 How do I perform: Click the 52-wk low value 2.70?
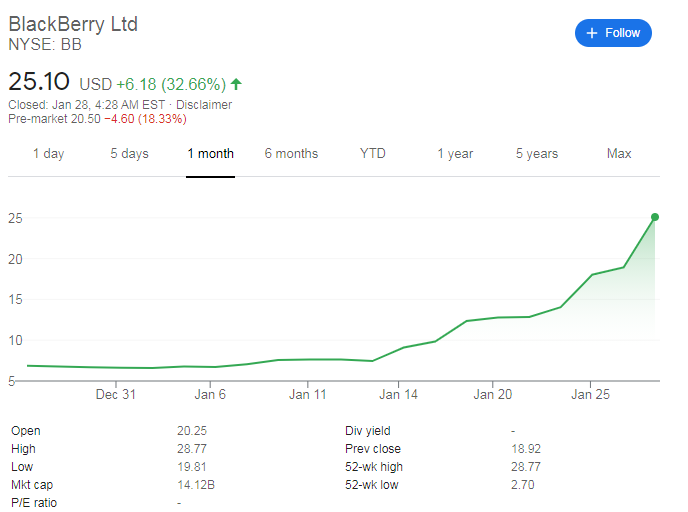tap(523, 485)
